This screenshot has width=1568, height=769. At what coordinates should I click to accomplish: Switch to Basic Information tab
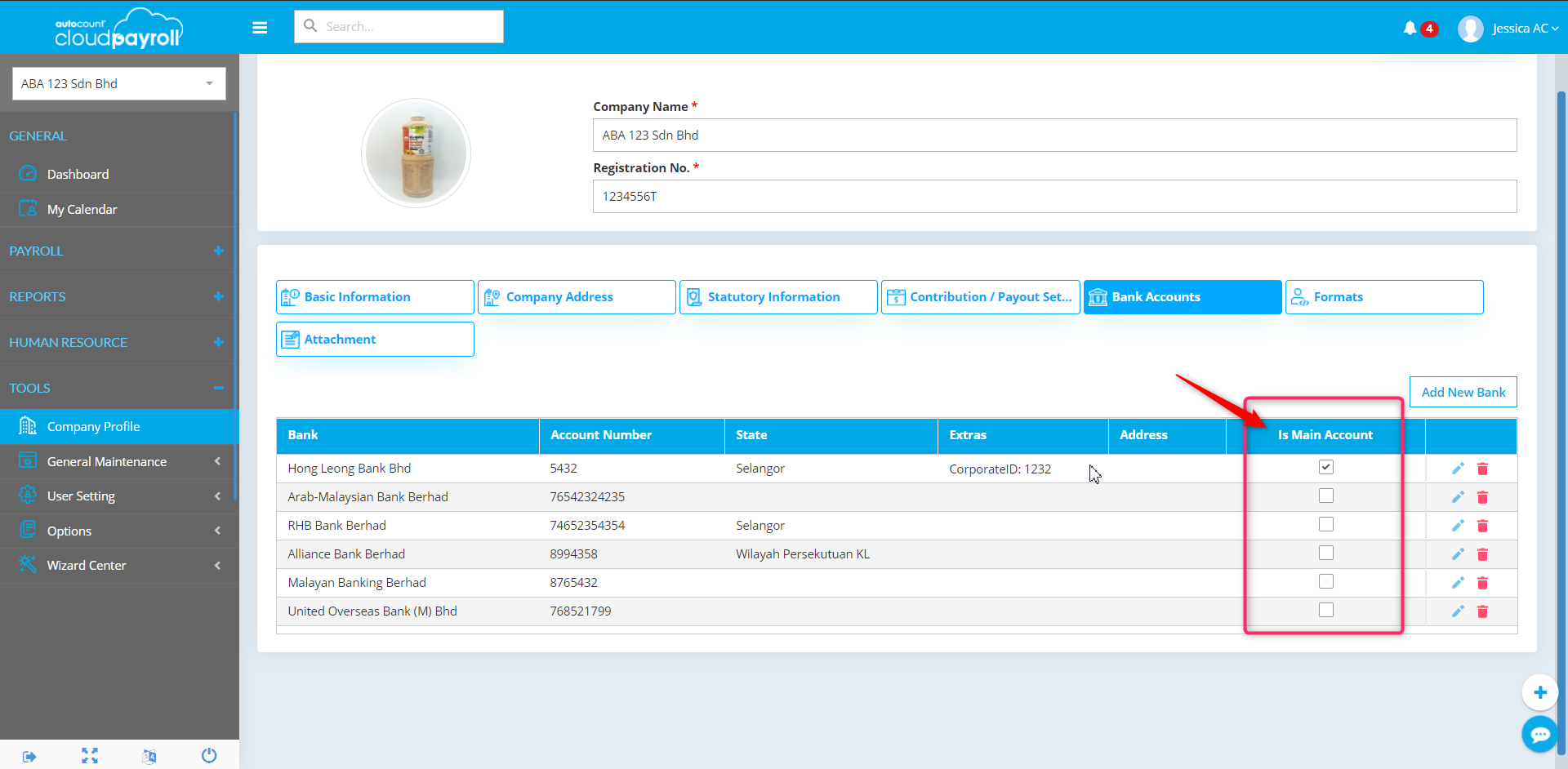[375, 297]
